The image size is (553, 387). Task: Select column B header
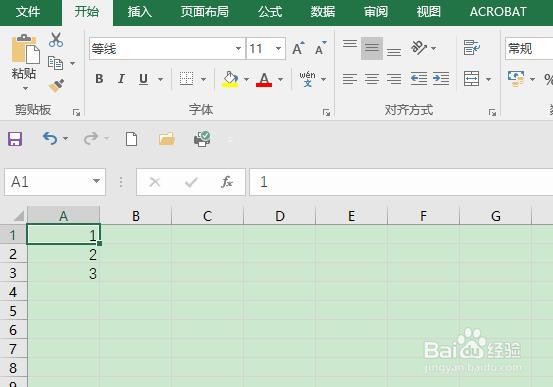(136, 216)
